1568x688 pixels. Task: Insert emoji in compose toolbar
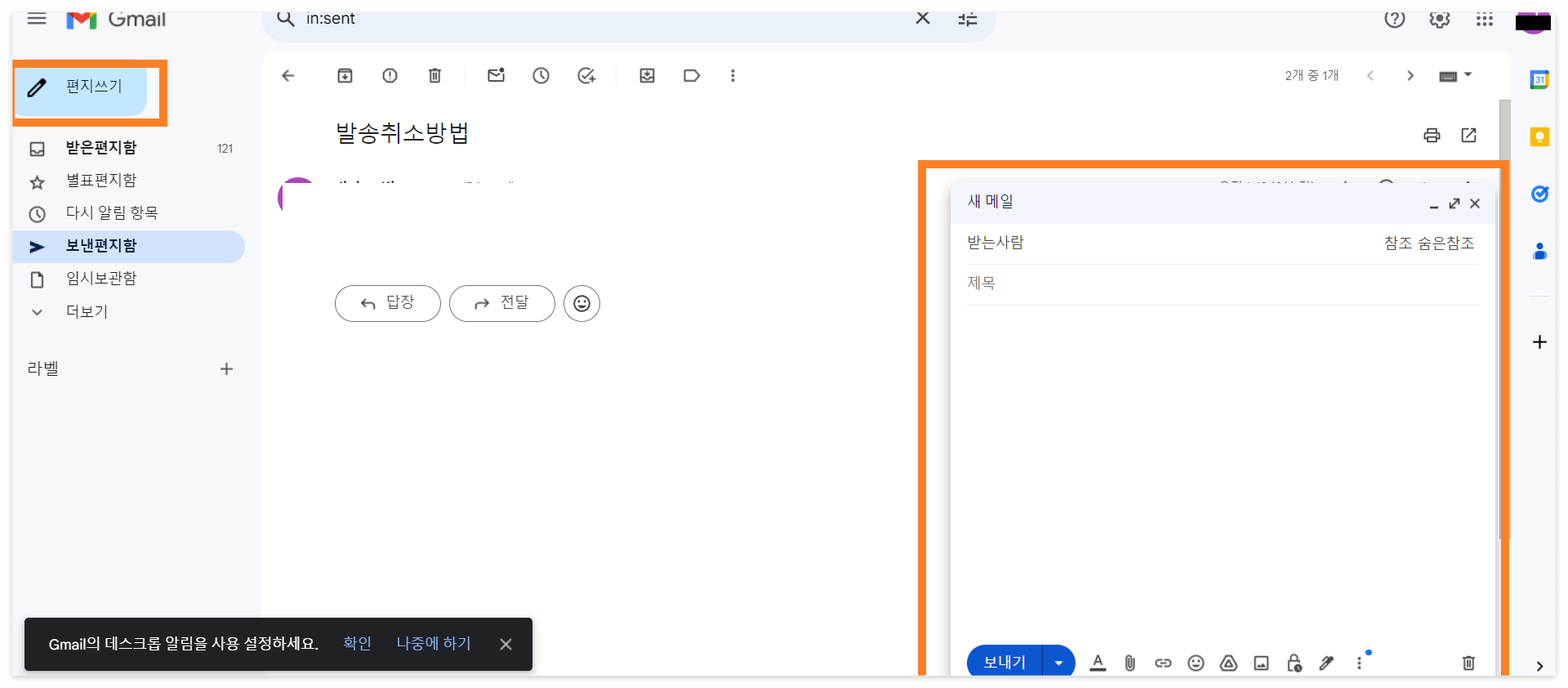point(1196,663)
